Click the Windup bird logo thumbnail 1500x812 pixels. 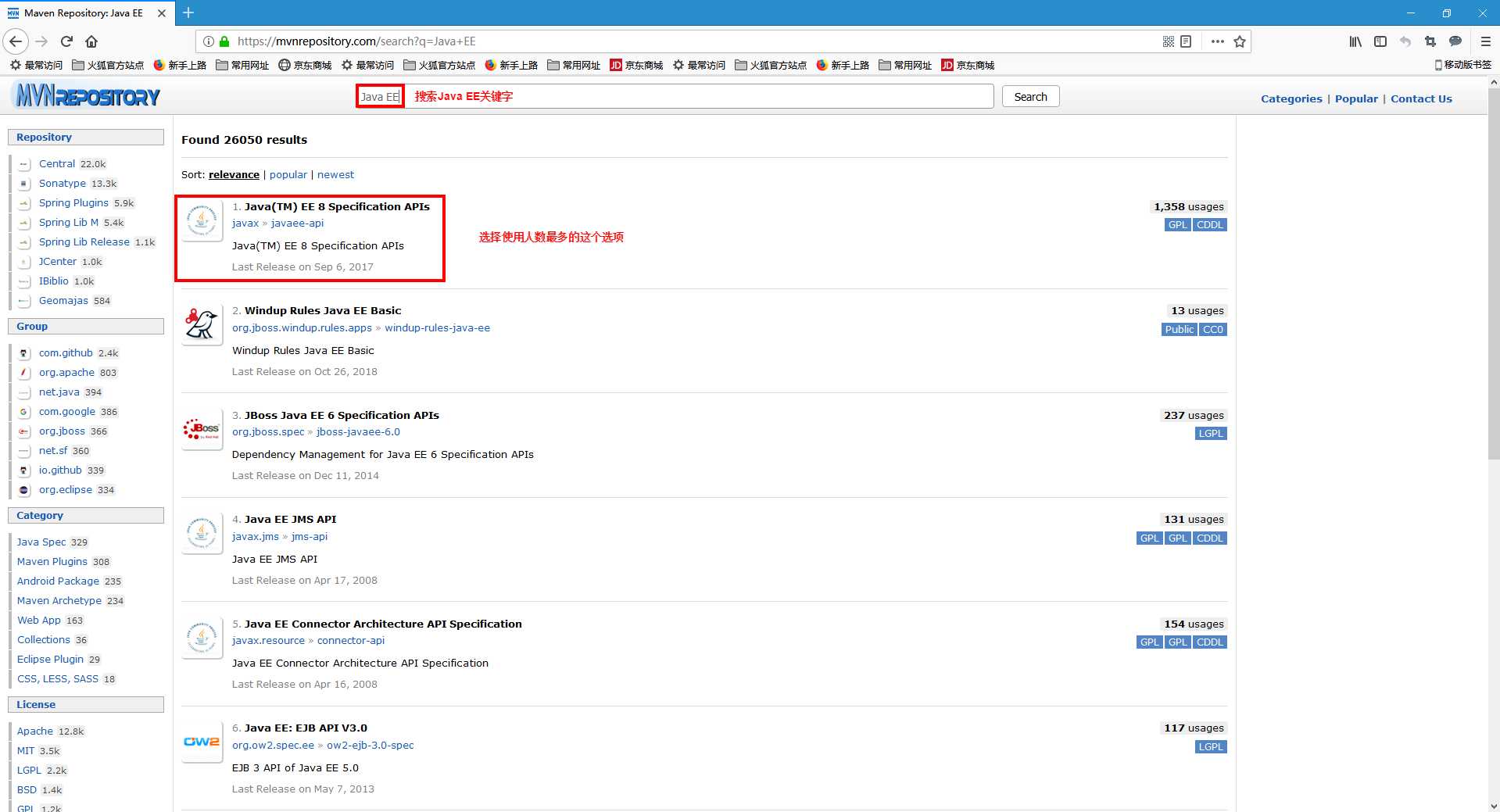pos(202,325)
